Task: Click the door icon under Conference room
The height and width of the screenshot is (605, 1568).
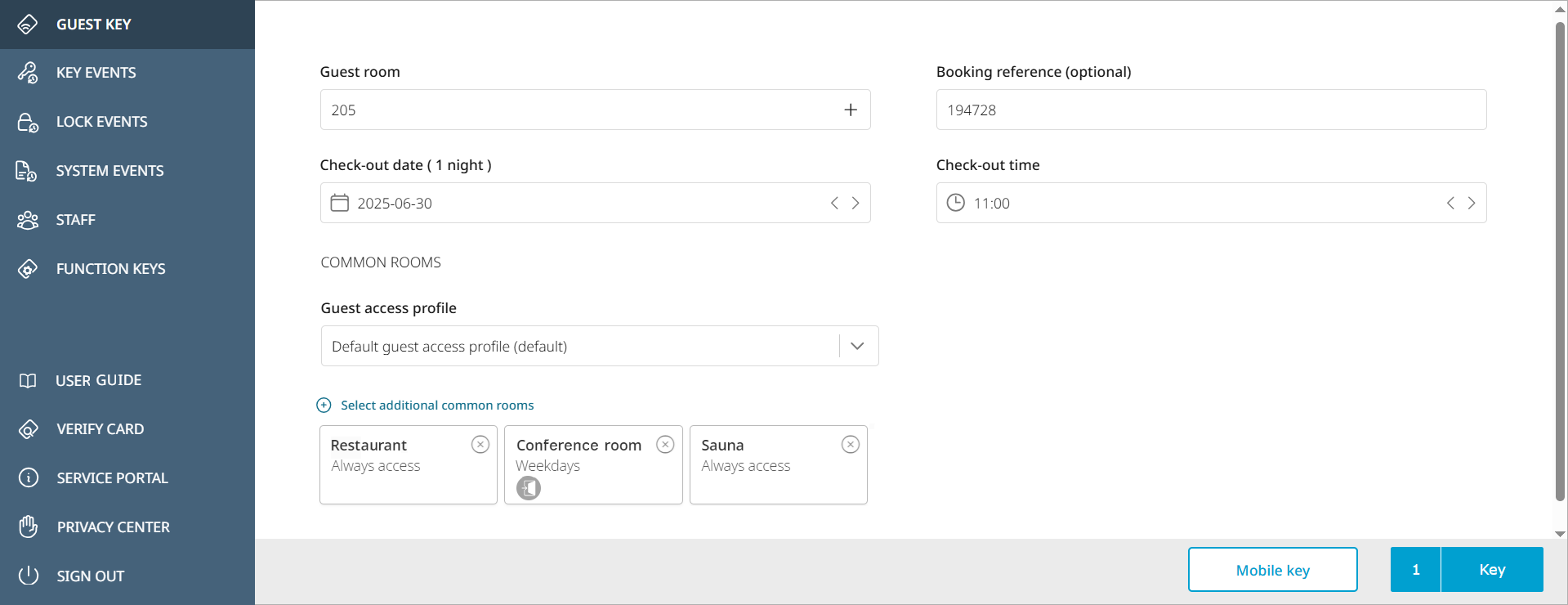Action: point(529,488)
